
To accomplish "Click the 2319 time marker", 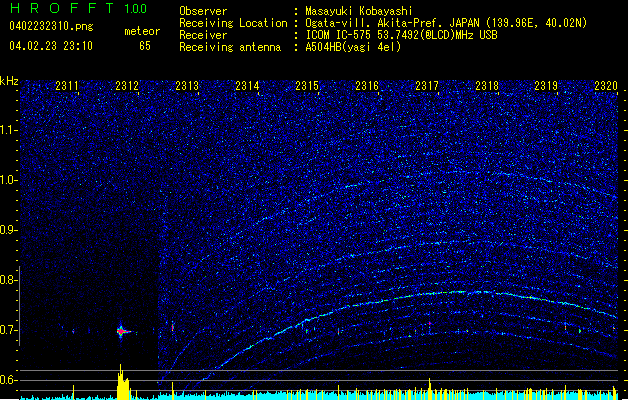I will coord(546,86).
